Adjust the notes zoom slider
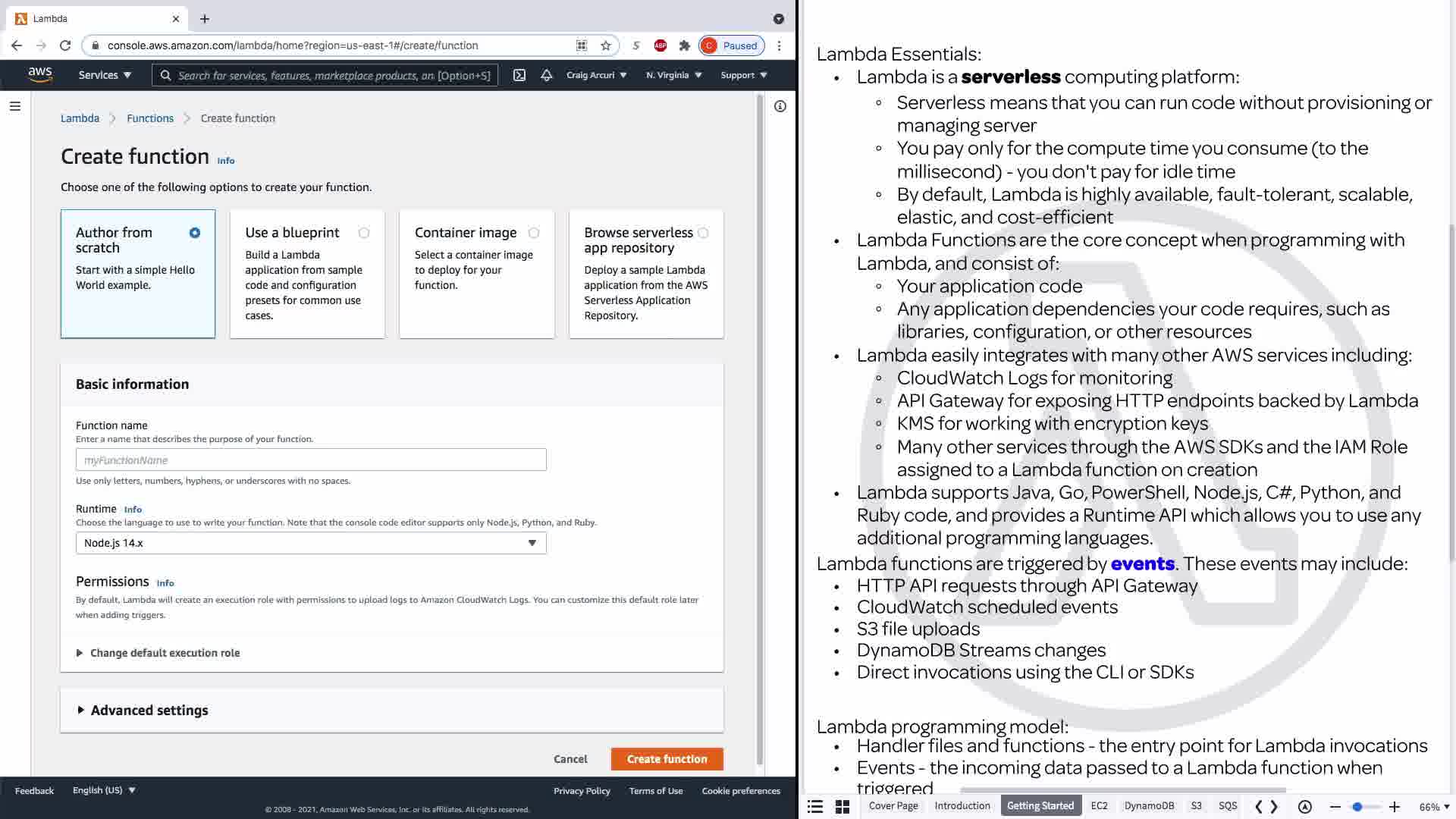The height and width of the screenshot is (819, 1456). pos(1357,807)
